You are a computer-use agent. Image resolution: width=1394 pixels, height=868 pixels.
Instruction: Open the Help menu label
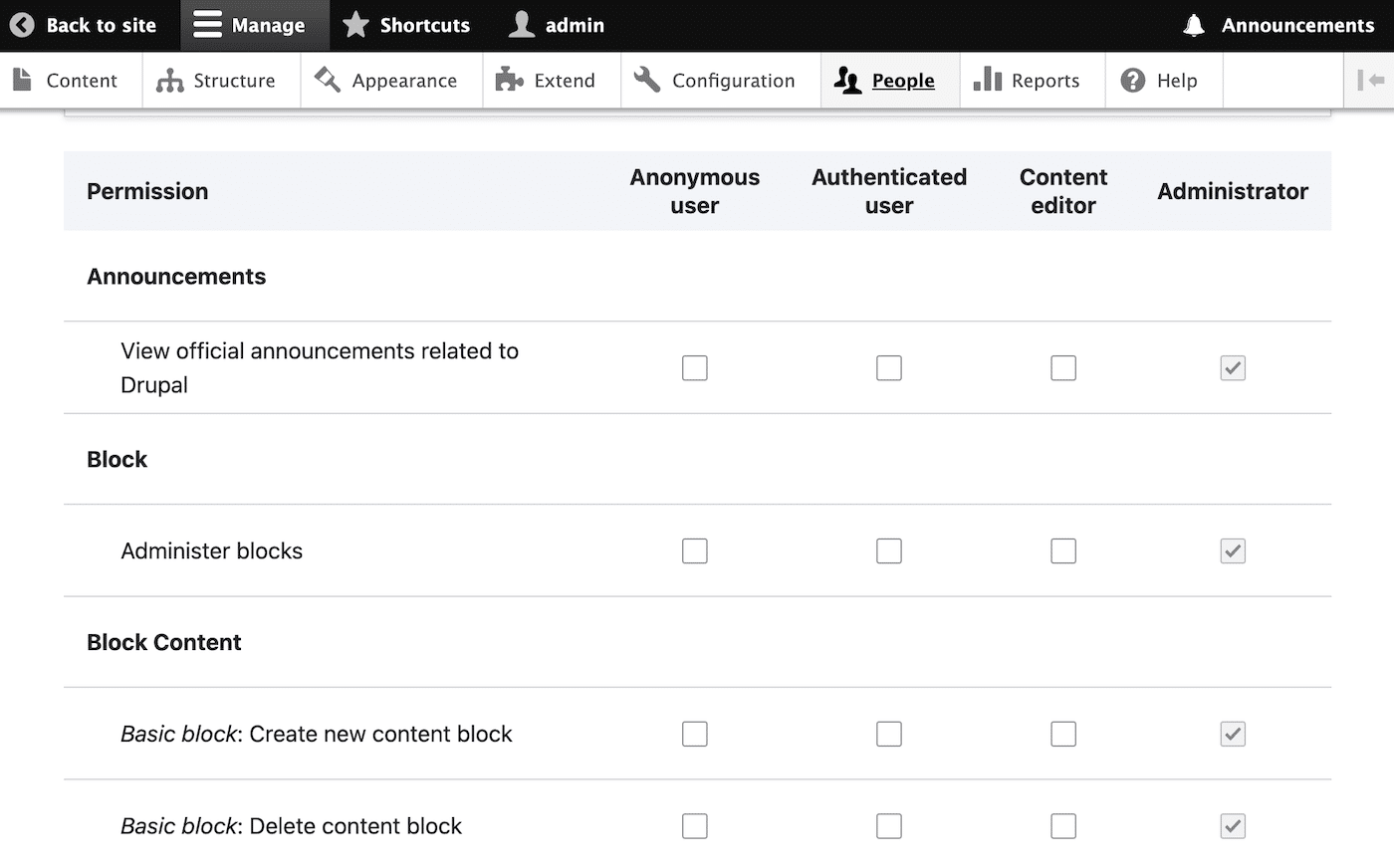[x=1177, y=81]
